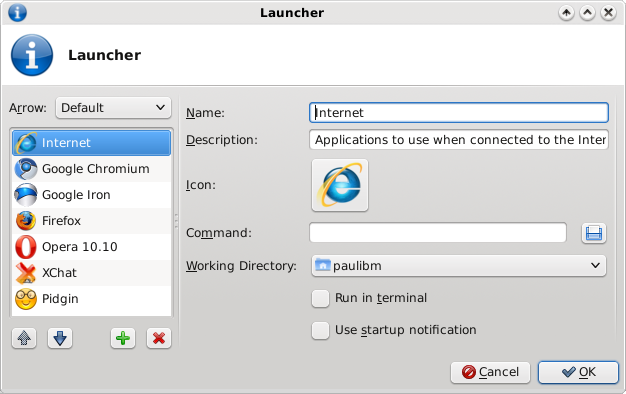The width and height of the screenshot is (626, 394).
Task: Focus the Name field
Action: pos(459,113)
